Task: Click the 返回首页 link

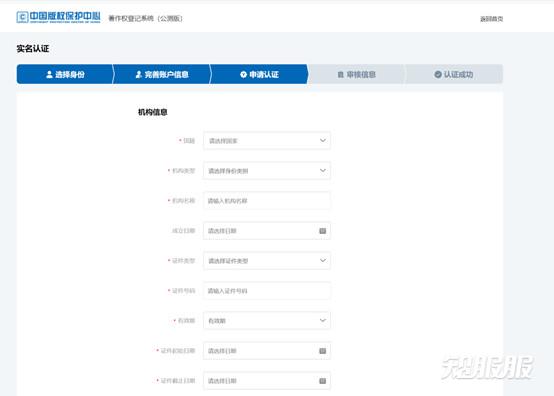Action: coord(491,19)
